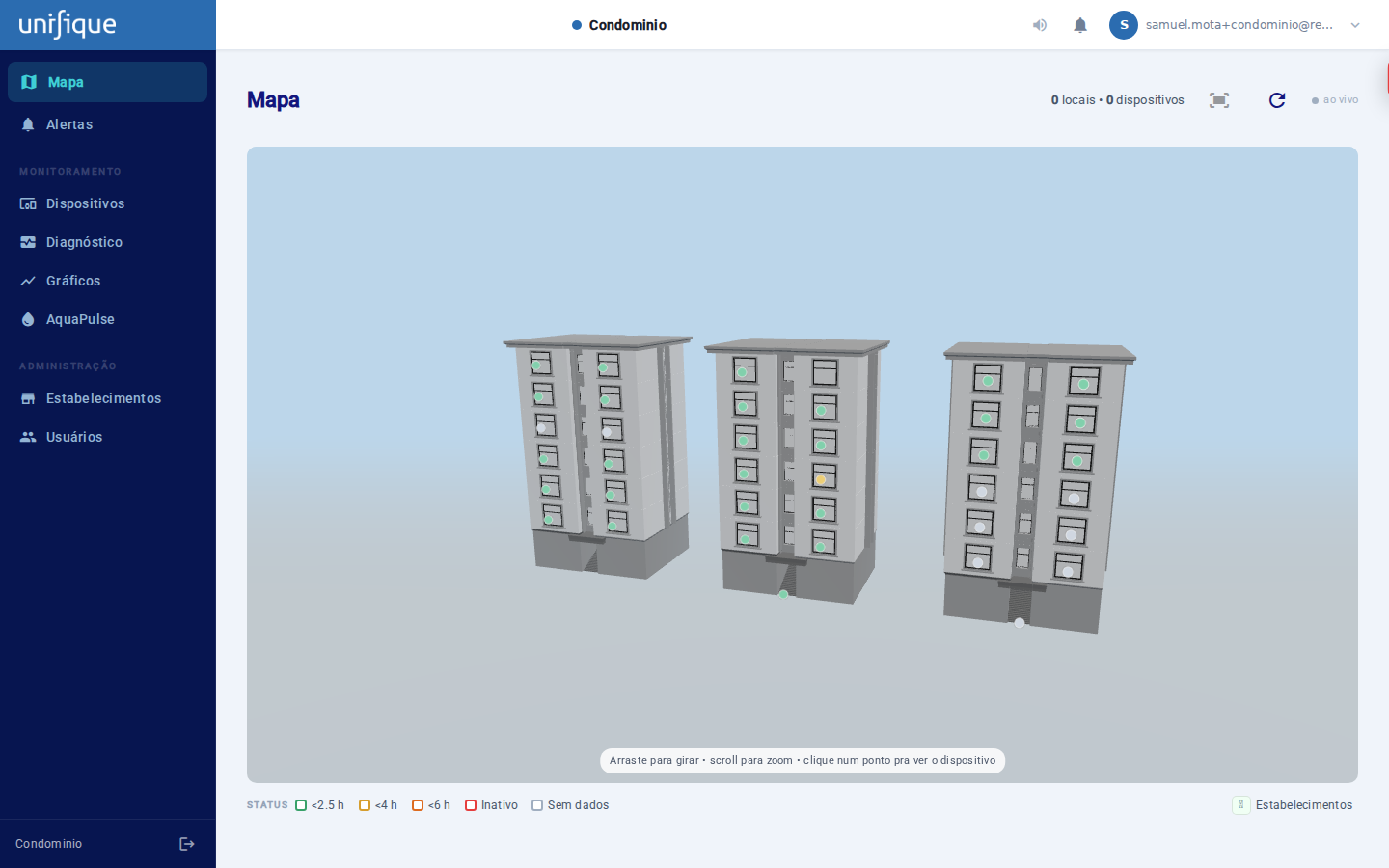Viewport: 1389px width, 868px height.
Task: Refresh the map data
Action: coord(1277,100)
